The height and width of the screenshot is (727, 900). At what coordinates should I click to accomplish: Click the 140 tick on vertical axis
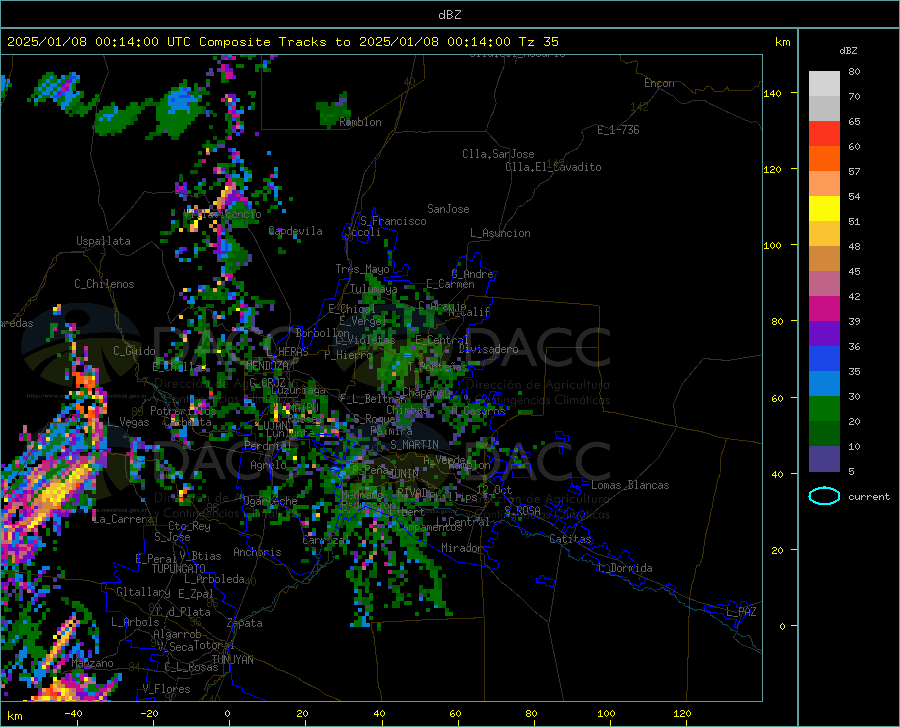(772, 93)
